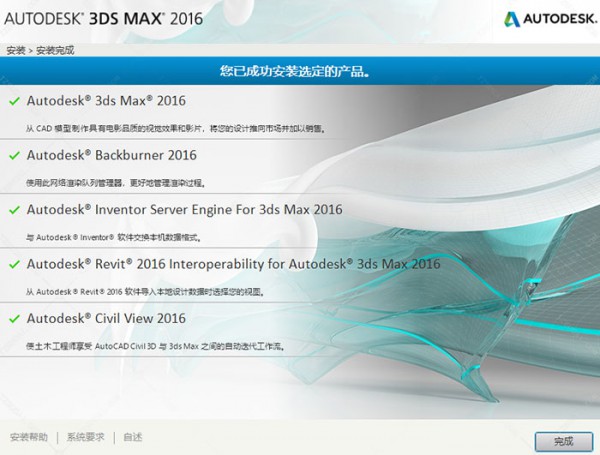Click the 安装完成 breadcrumb item
Screen dimensions: 600x455
pyautogui.click(x=55, y=50)
